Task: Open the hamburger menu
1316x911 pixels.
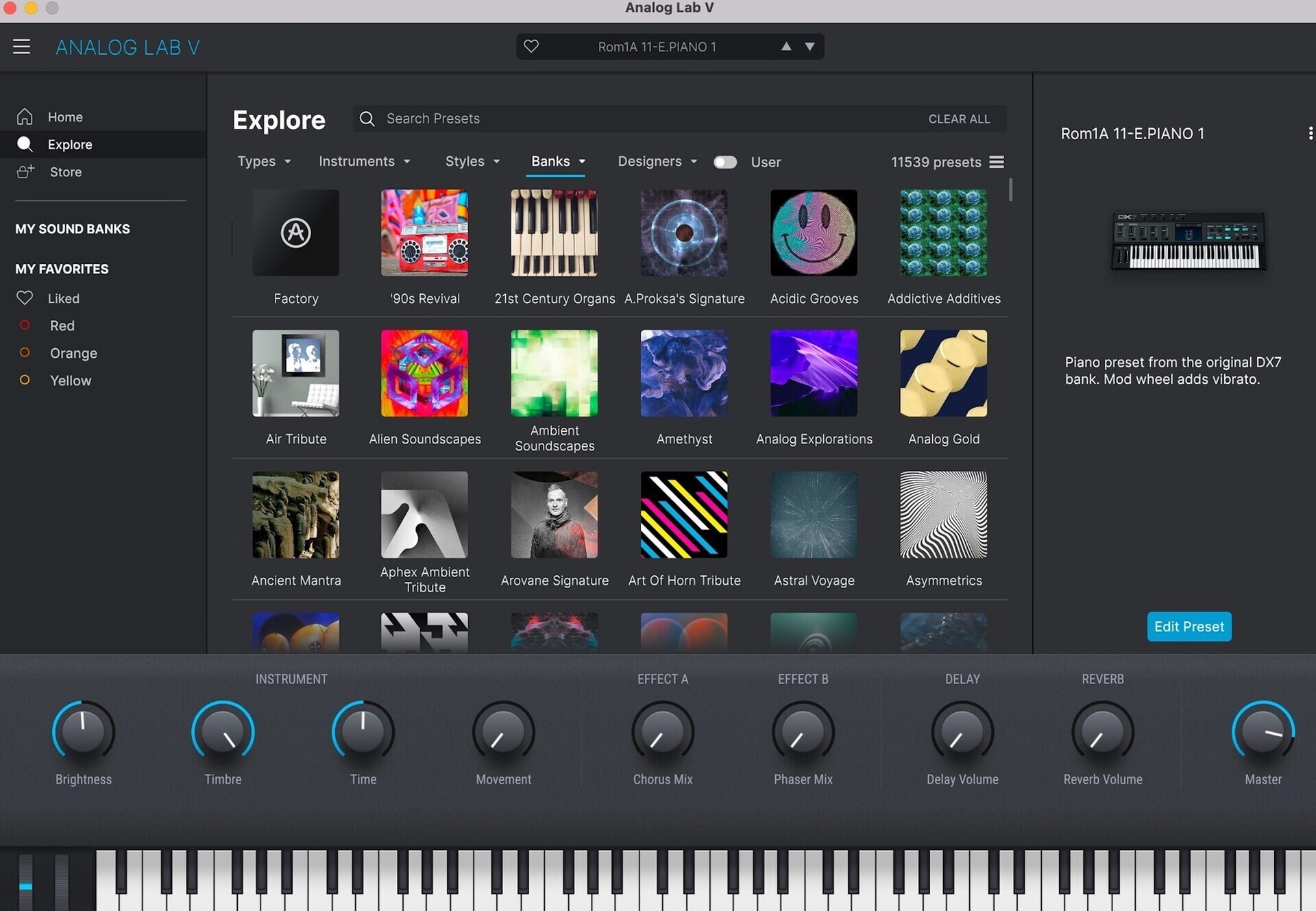Action: pyautogui.click(x=21, y=47)
